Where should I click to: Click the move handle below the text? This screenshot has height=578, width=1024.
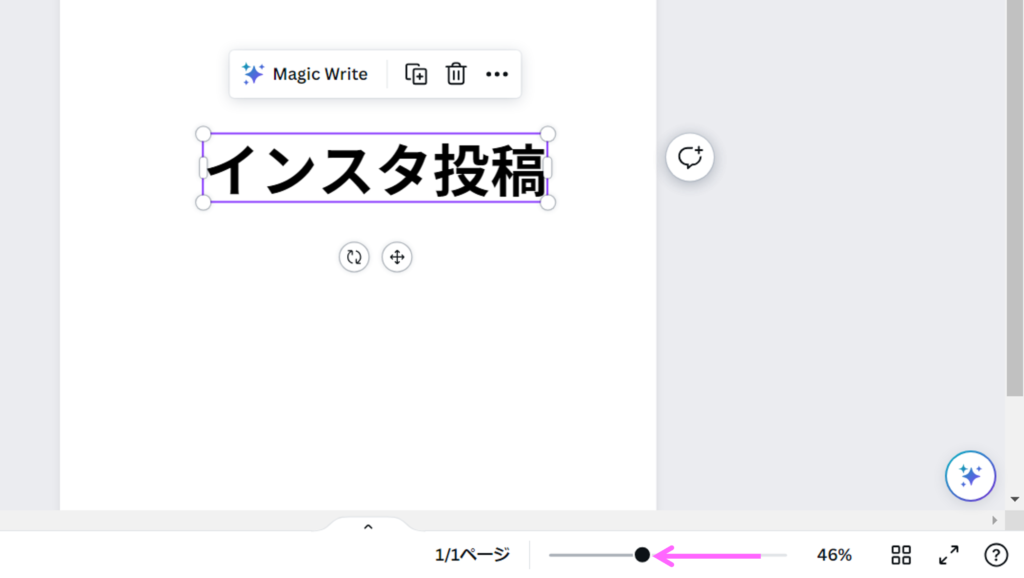click(397, 257)
